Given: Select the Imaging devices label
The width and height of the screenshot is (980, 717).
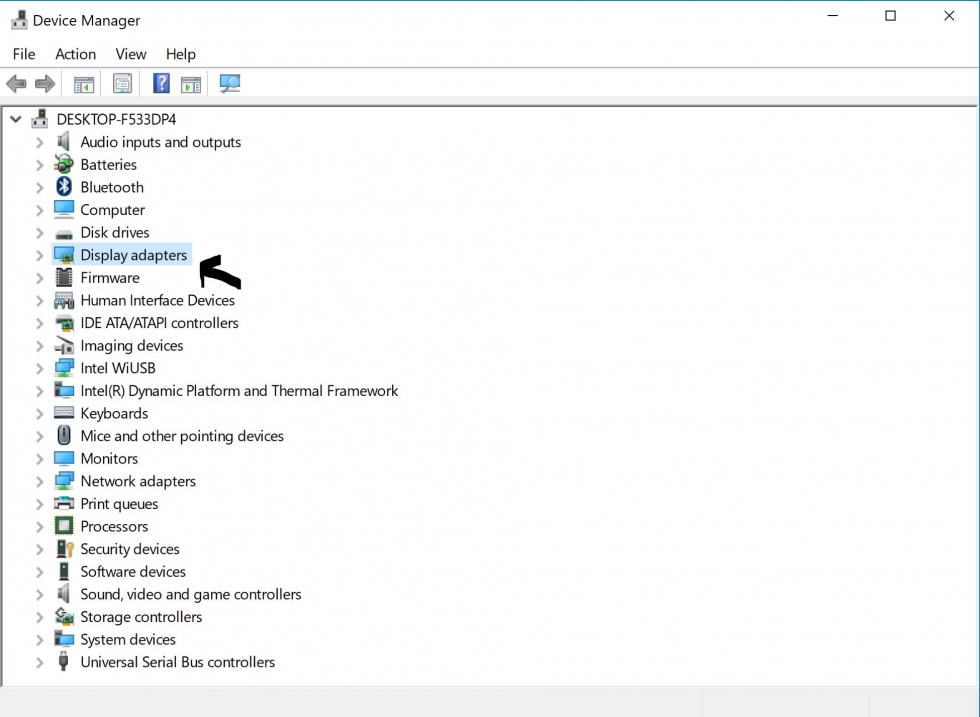Looking at the screenshot, I should pyautogui.click(x=132, y=346).
